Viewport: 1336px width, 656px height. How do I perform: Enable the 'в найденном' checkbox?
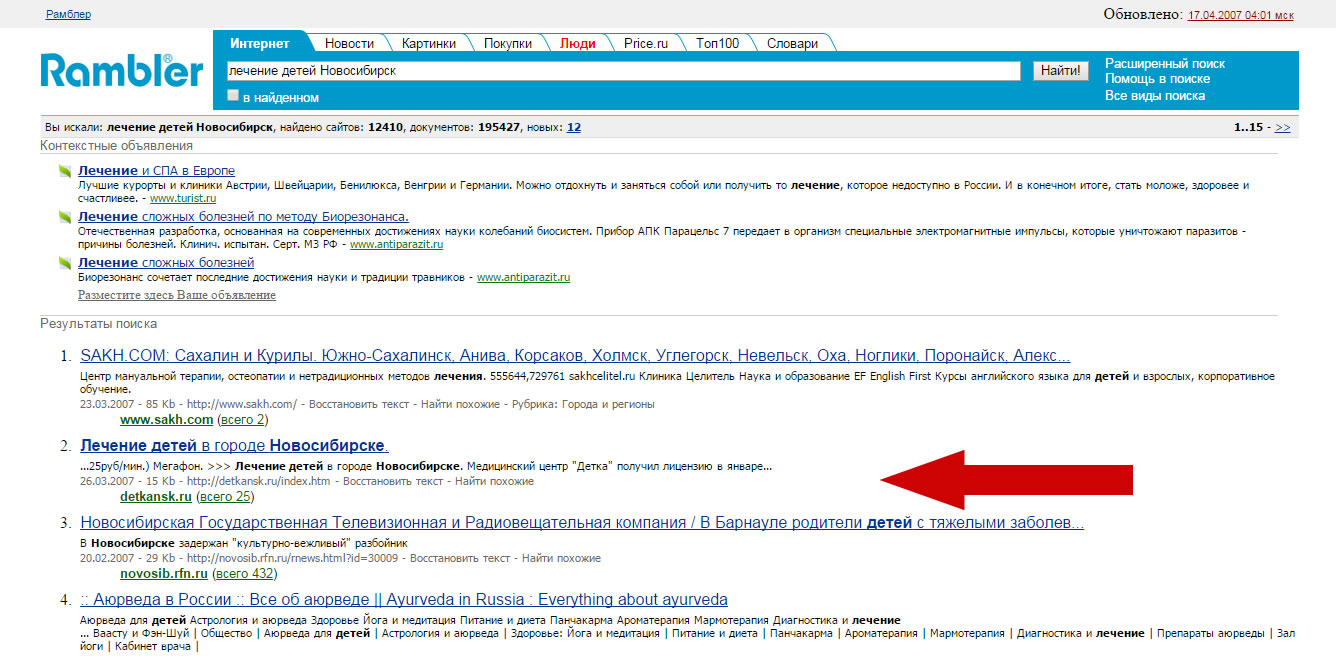[x=233, y=96]
